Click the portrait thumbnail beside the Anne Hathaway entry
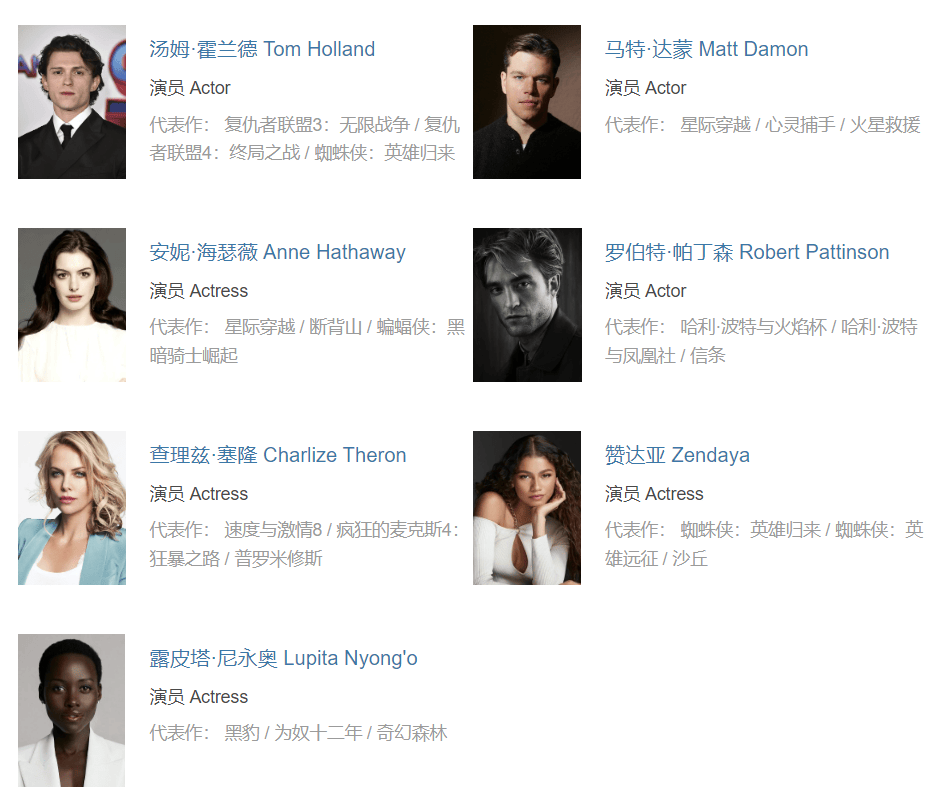934x793 pixels. [72, 305]
